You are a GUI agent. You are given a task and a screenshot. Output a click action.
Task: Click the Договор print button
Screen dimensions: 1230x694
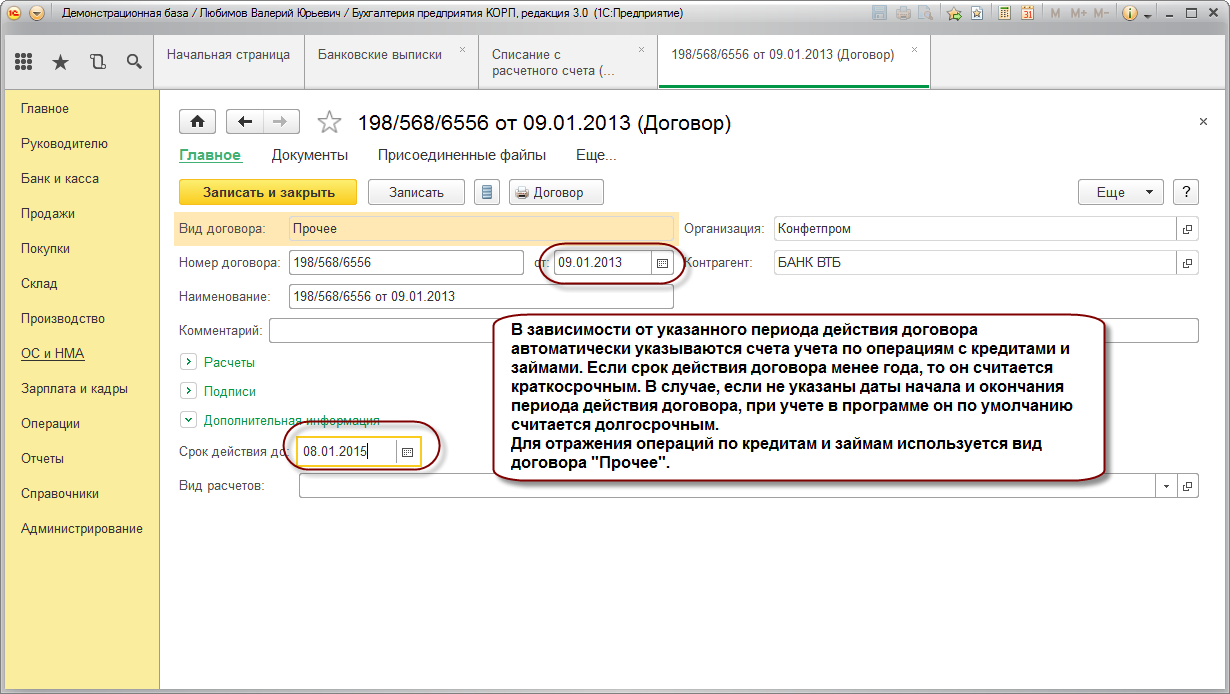coord(556,192)
